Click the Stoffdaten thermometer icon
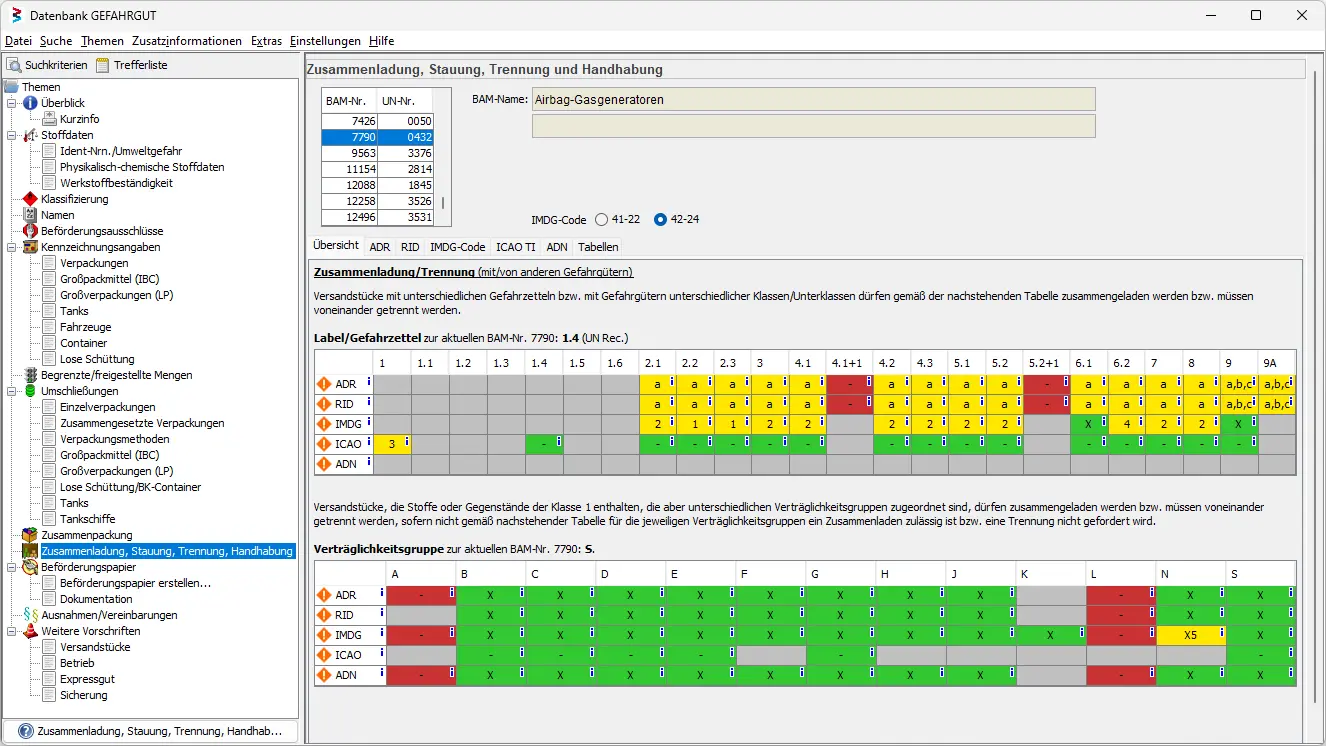The height and width of the screenshot is (746, 1326). tap(30, 135)
